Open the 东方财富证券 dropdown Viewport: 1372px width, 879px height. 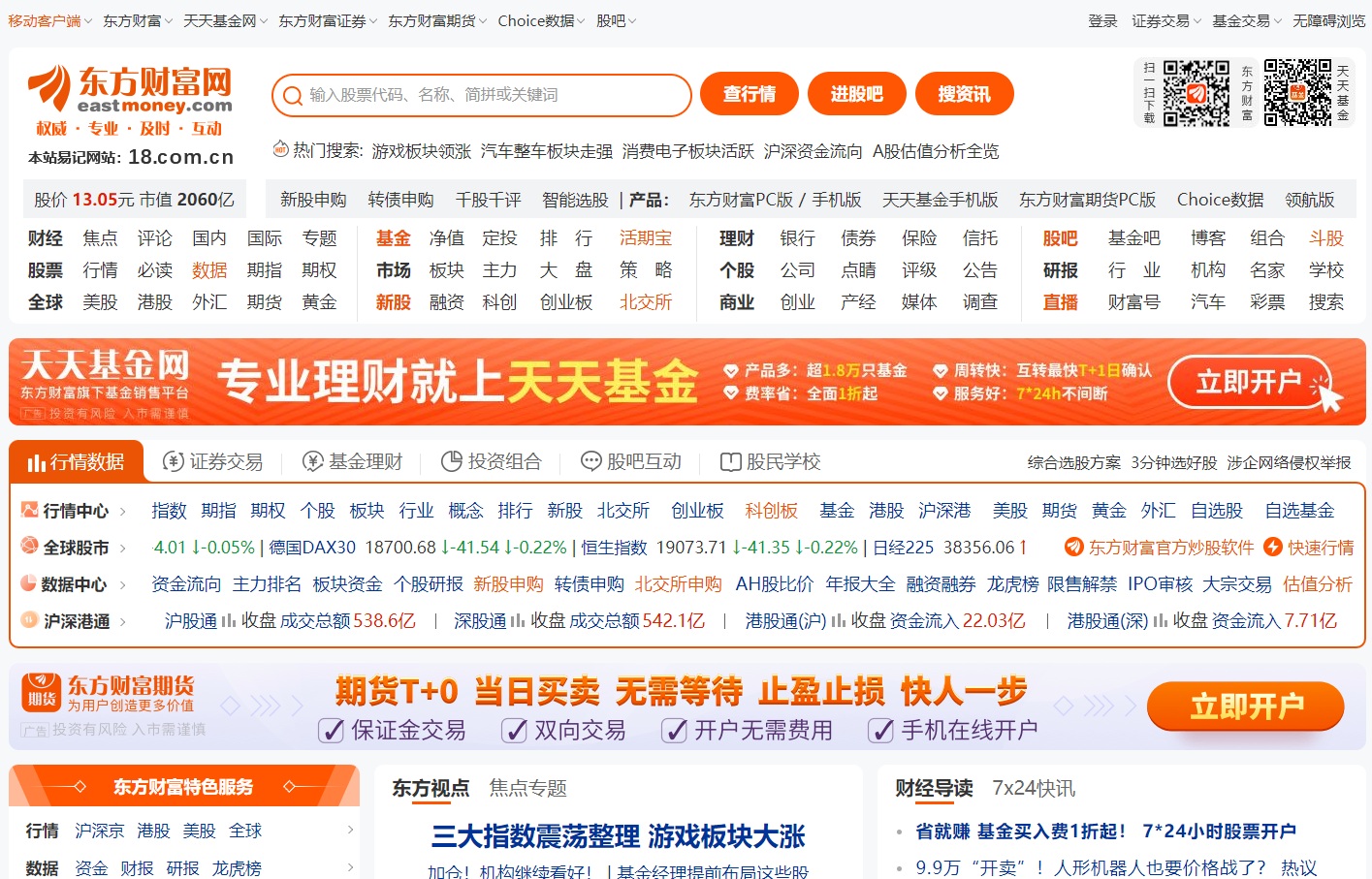click(x=328, y=20)
